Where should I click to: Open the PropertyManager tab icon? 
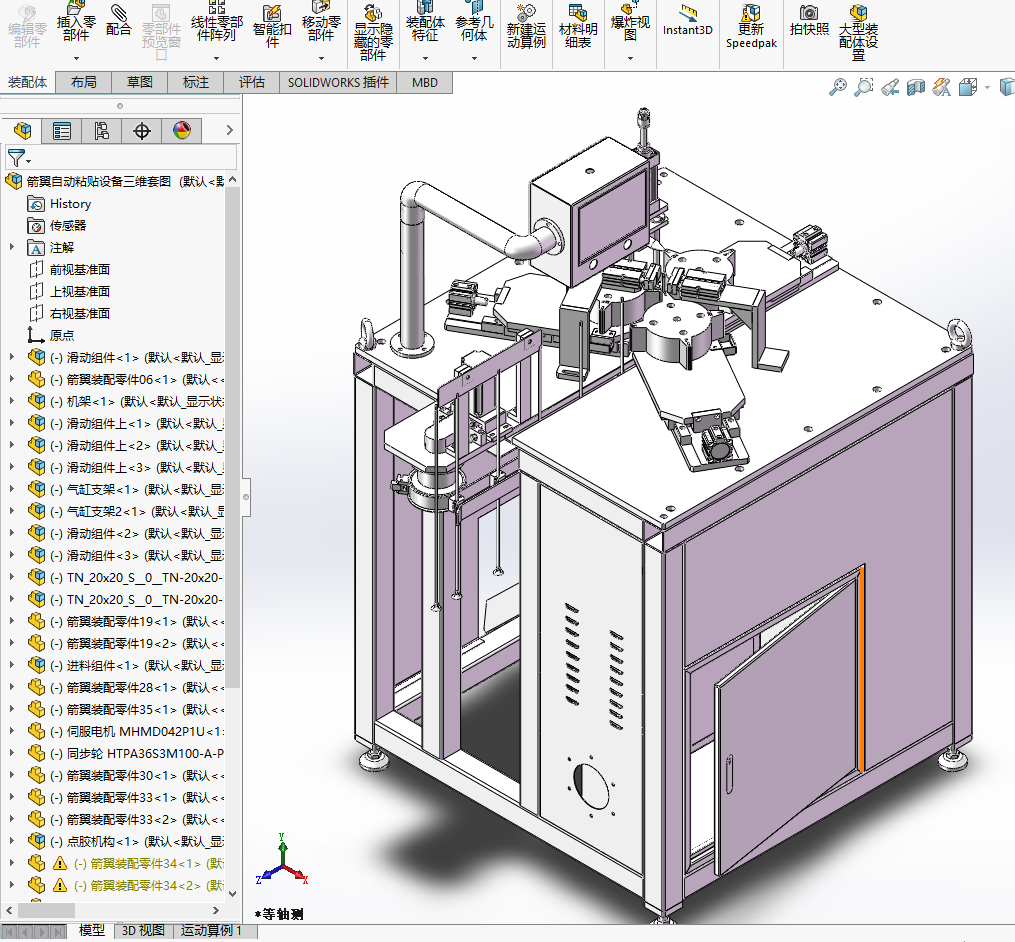(62, 130)
